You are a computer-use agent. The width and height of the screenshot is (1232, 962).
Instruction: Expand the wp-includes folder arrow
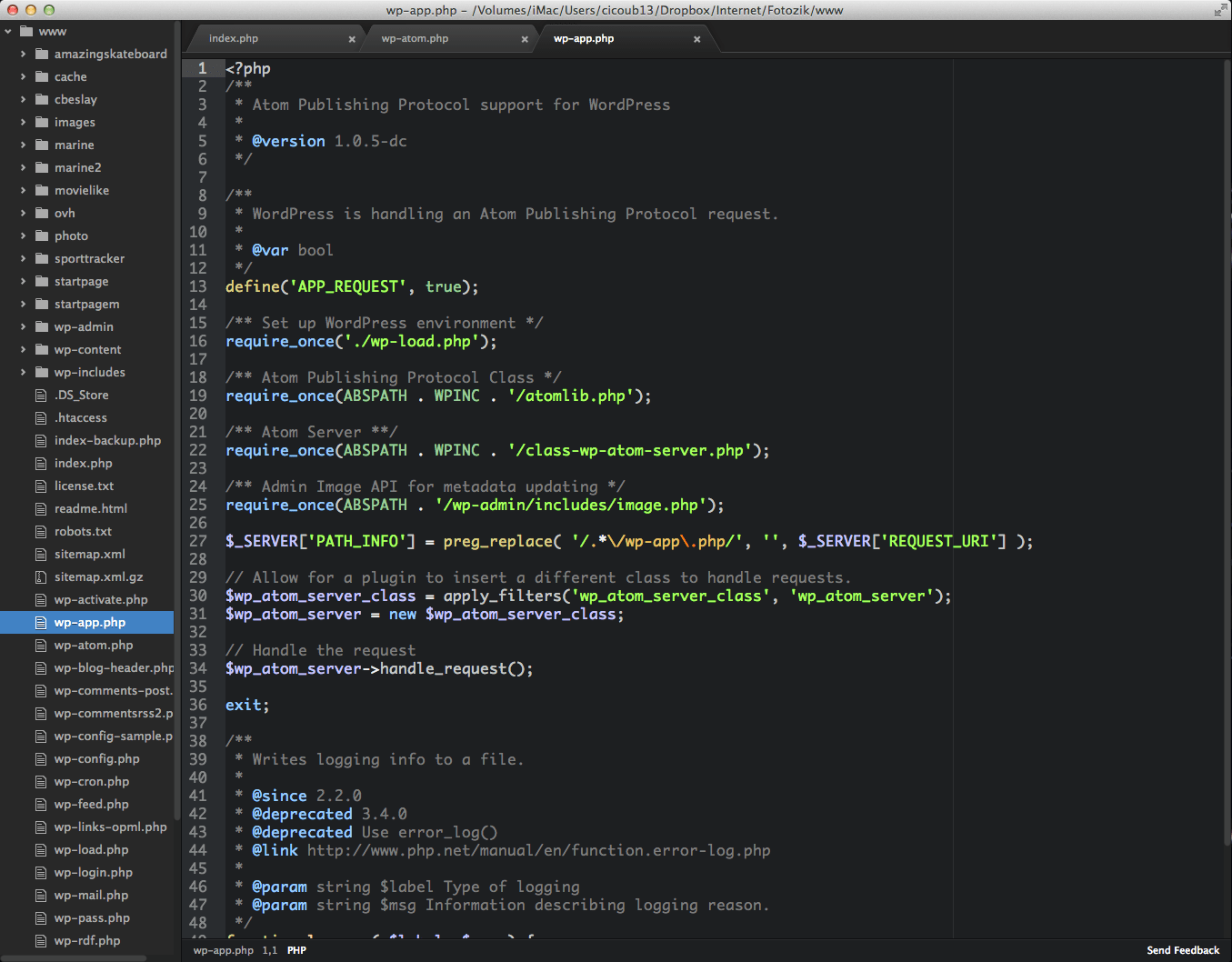click(x=23, y=372)
